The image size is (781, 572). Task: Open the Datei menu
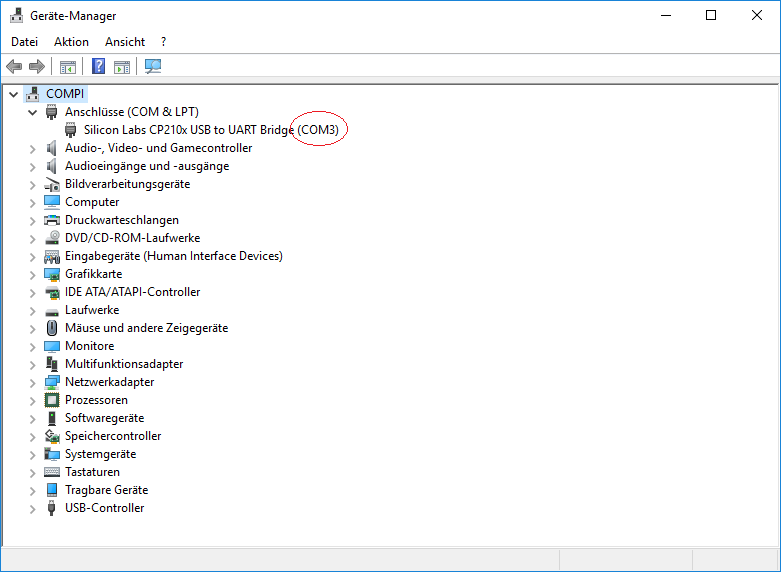[24, 42]
